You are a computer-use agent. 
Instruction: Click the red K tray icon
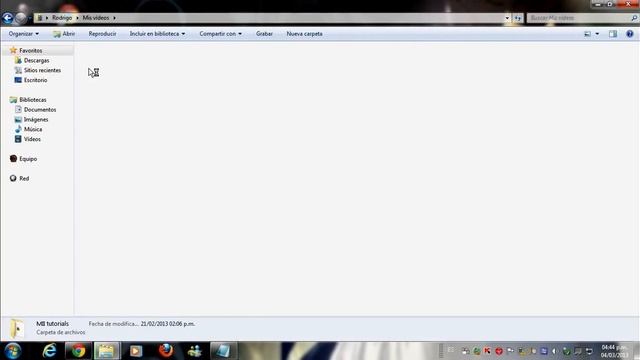pyautogui.click(x=487, y=351)
